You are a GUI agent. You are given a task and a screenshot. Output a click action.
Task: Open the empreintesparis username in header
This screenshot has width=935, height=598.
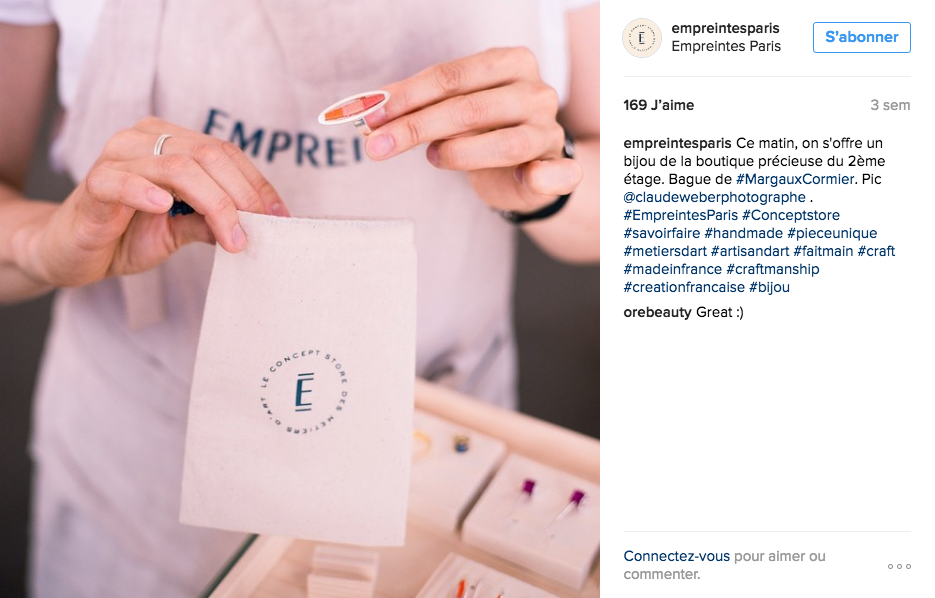[725, 28]
